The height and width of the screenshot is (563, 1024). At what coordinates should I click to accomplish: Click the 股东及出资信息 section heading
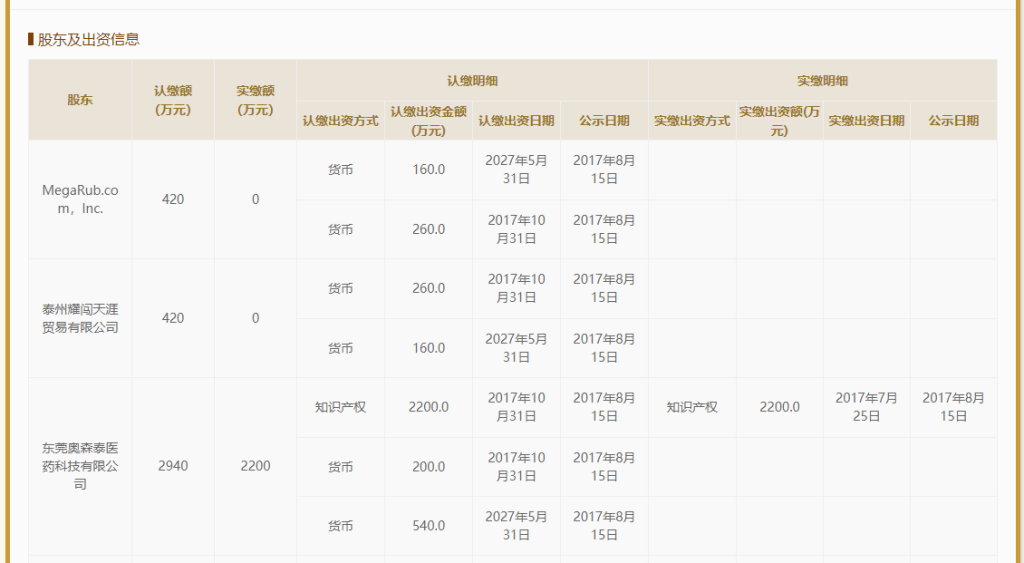click(88, 40)
